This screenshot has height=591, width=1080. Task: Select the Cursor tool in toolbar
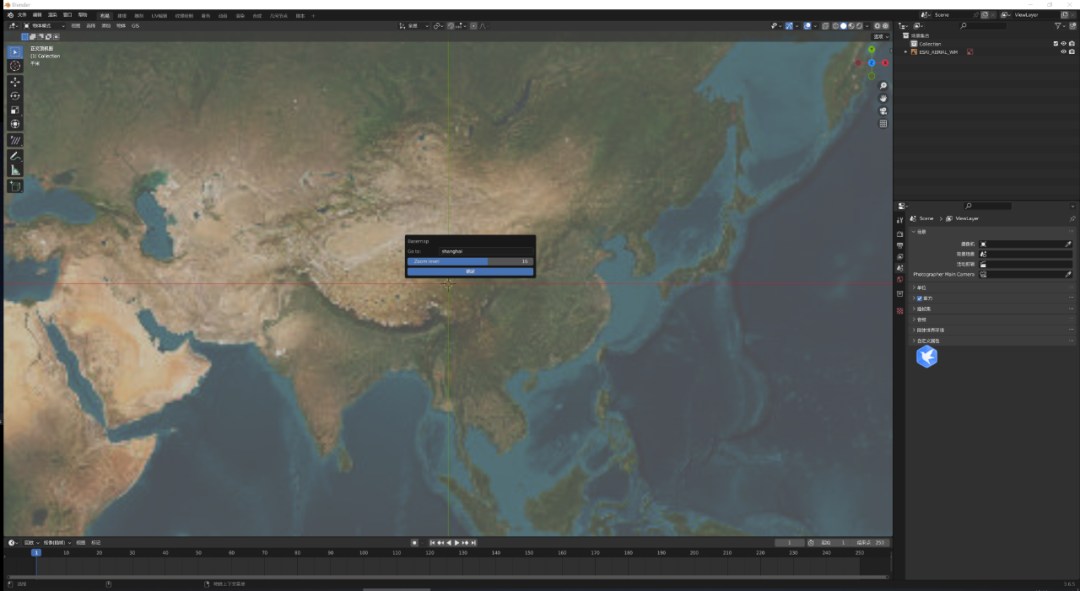pyautogui.click(x=15, y=66)
